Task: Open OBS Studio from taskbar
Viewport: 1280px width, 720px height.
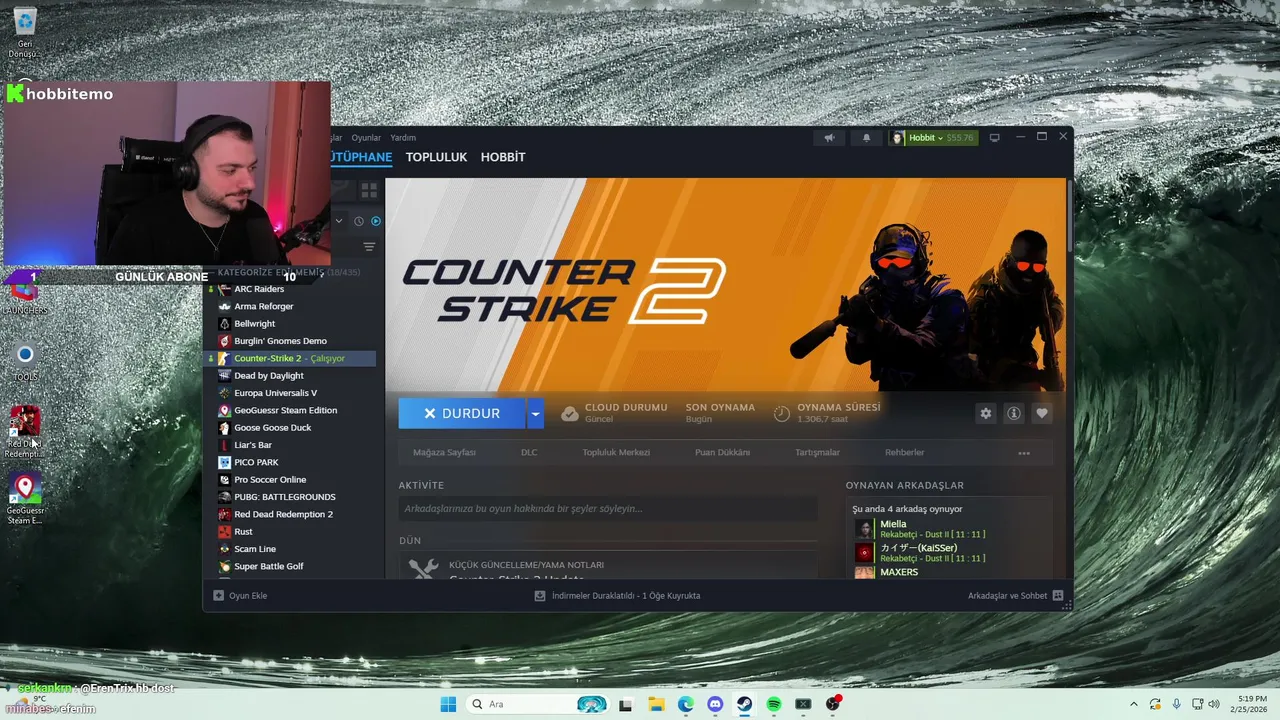Action: (x=833, y=704)
